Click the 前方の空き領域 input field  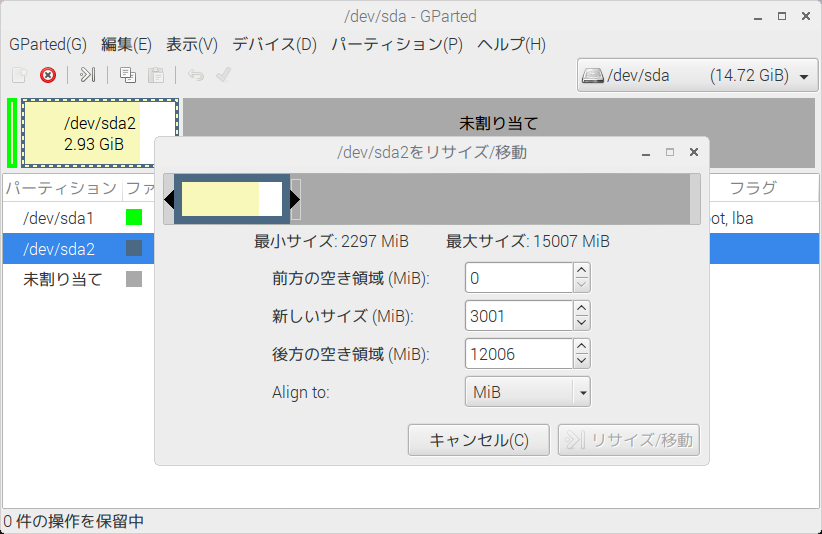518,278
